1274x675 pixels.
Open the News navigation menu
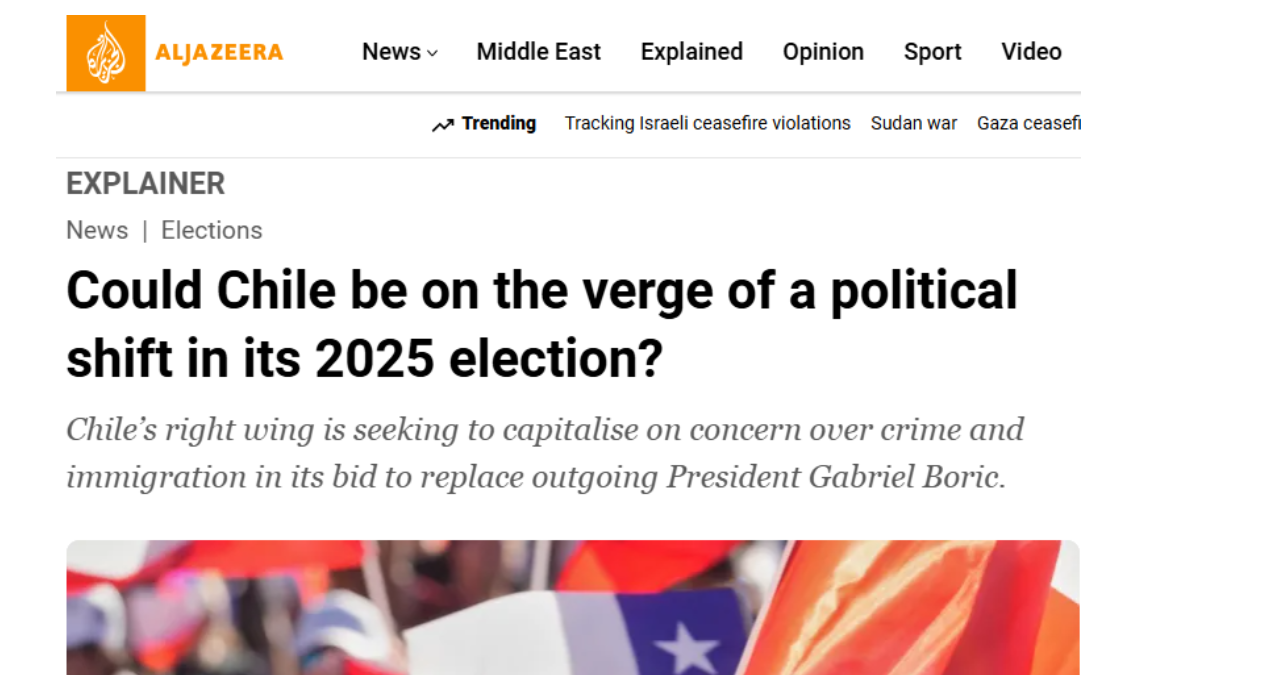[x=391, y=52]
